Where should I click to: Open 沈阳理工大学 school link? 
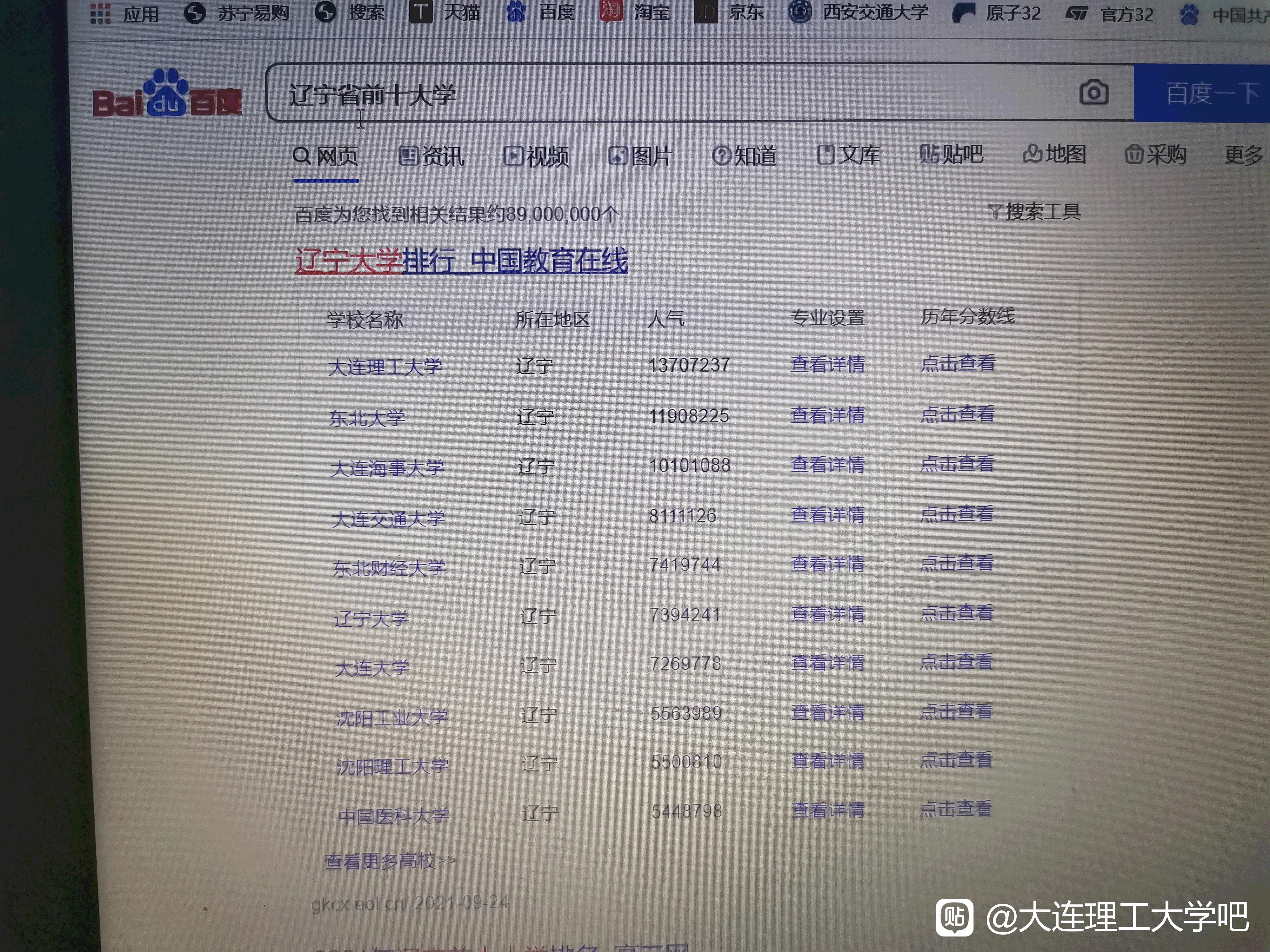(393, 767)
